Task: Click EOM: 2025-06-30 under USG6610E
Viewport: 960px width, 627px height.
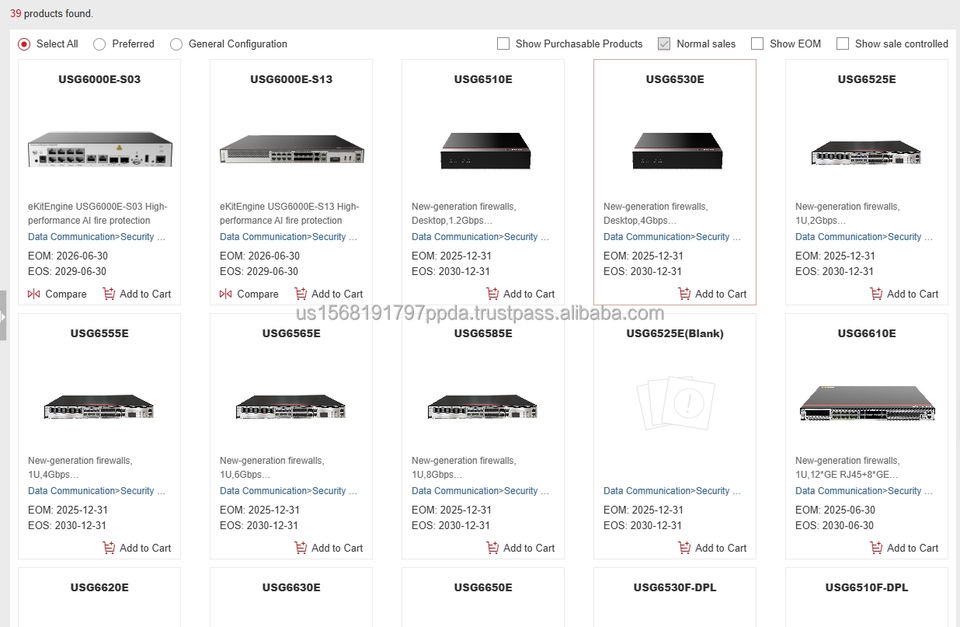Action: click(835, 510)
